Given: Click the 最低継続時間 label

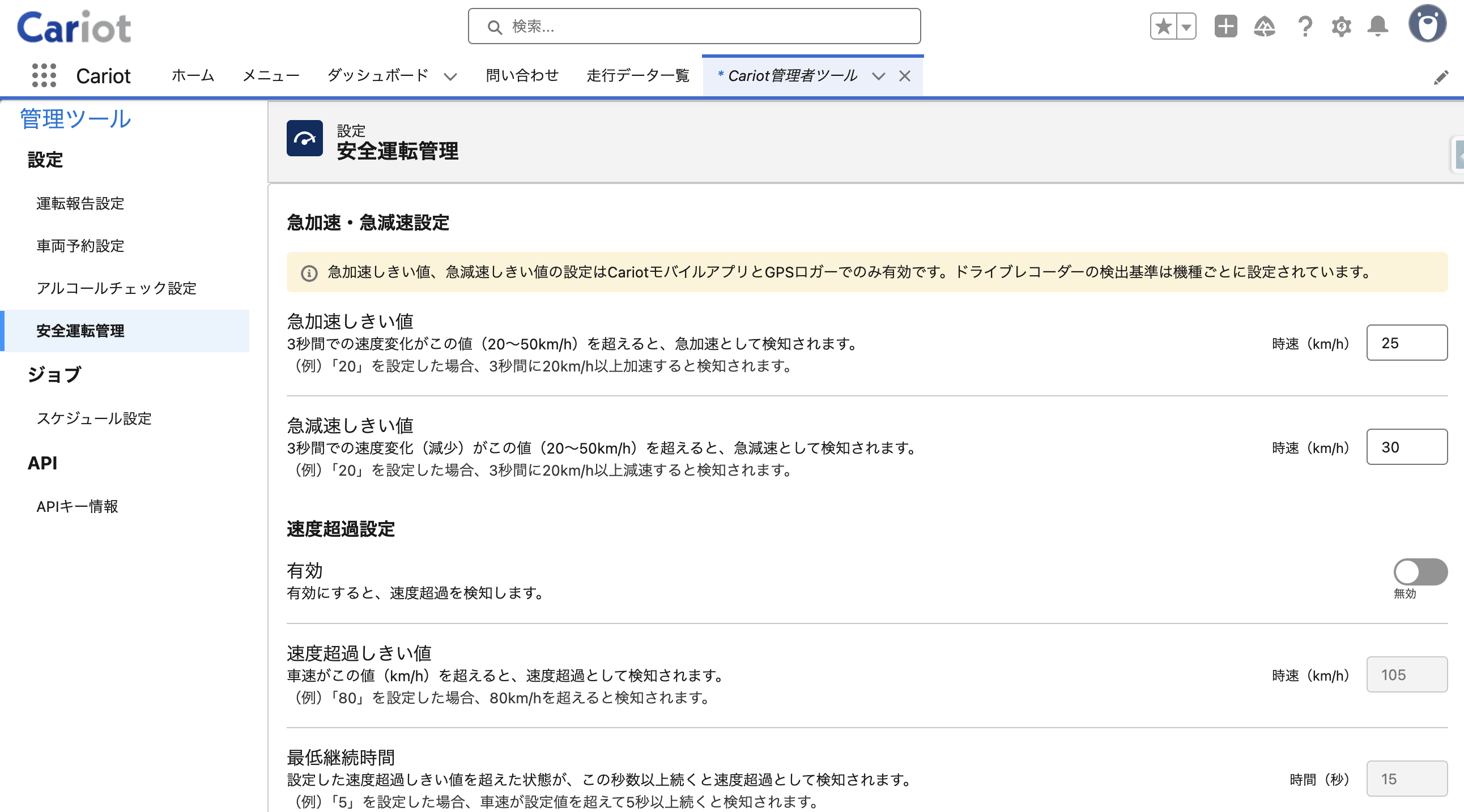Looking at the screenshot, I should coord(341,758).
